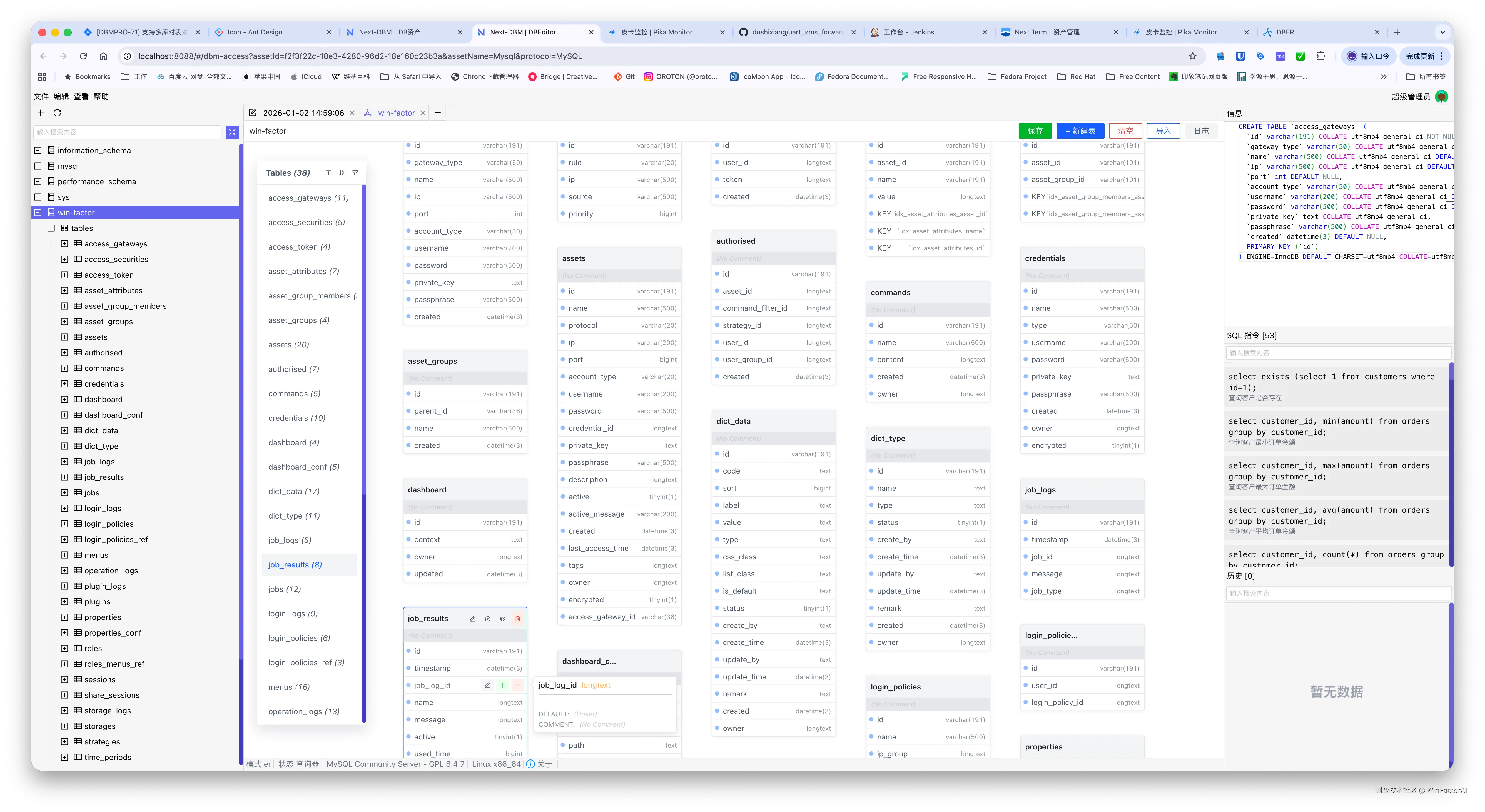The image size is (1485, 812).
Task: Click the blue button beside tree search
Action: click(232, 132)
